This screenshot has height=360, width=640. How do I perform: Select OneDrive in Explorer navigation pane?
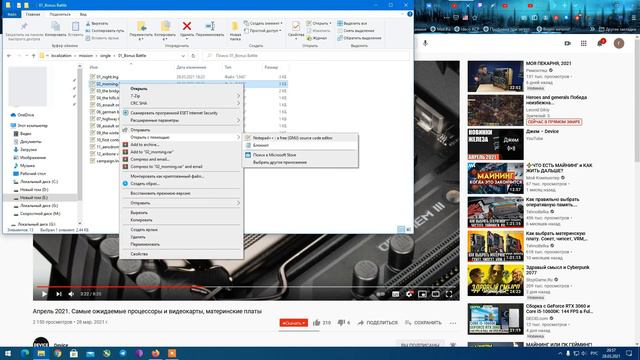[x=22, y=115]
